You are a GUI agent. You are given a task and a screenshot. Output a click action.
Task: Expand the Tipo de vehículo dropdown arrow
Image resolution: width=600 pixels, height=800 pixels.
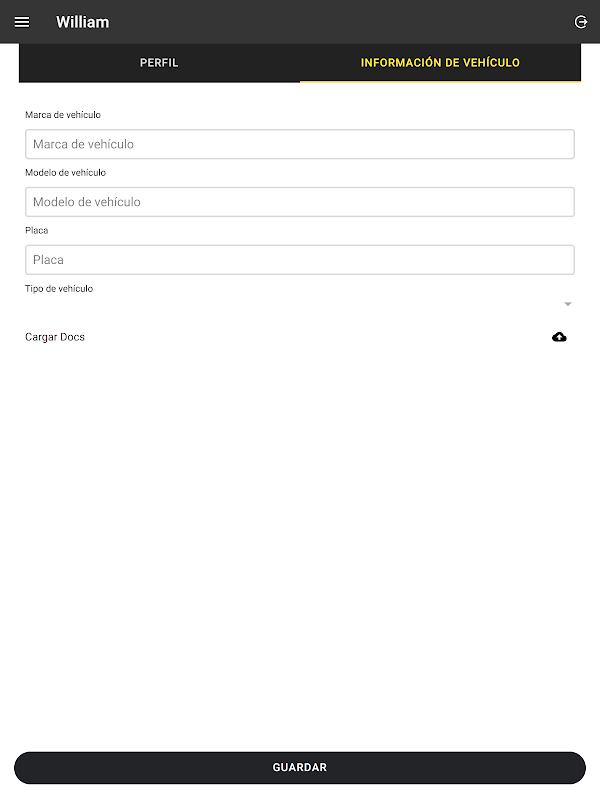[x=567, y=304]
